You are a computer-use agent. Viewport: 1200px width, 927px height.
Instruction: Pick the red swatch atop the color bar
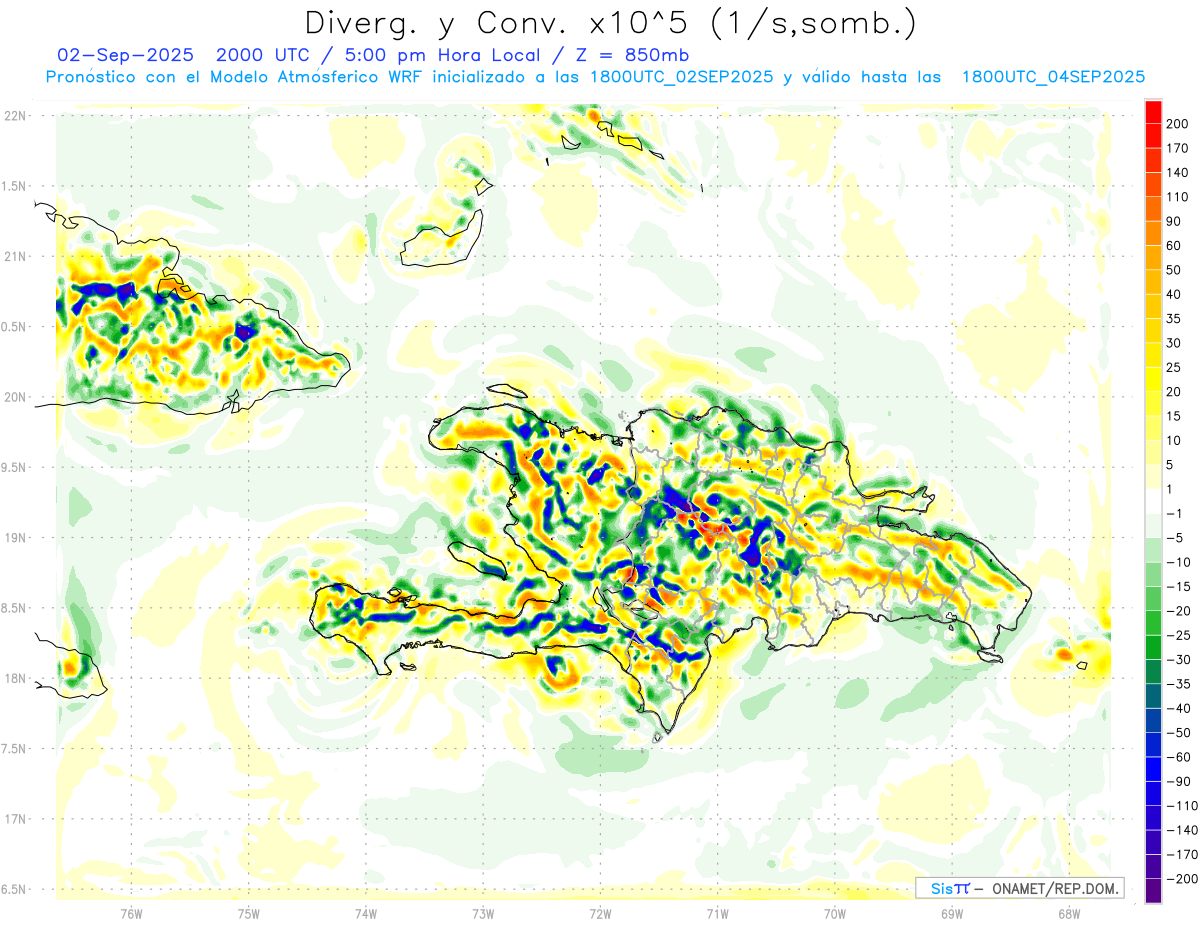click(x=1153, y=112)
